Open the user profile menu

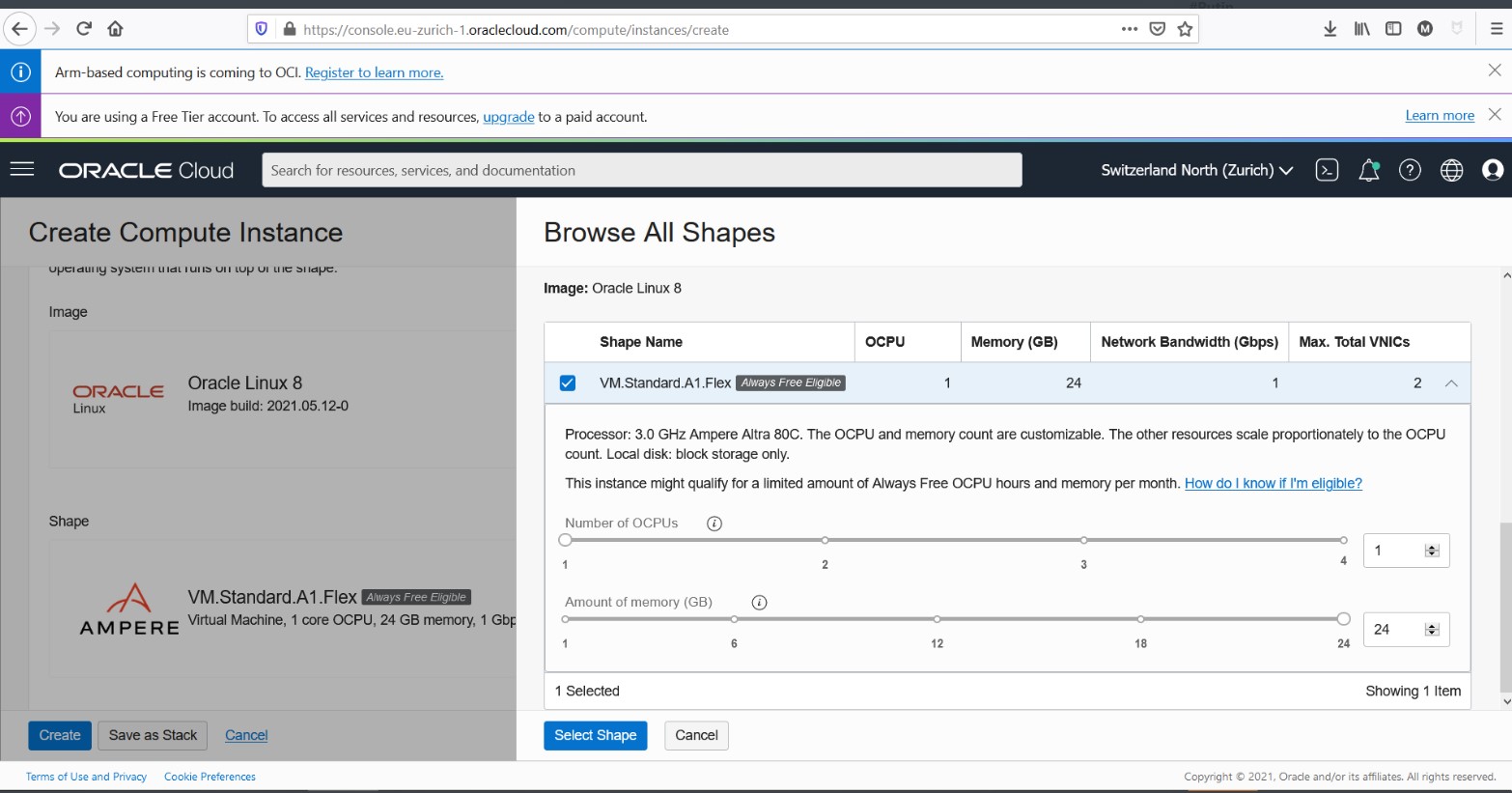[x=1493, y=170]
